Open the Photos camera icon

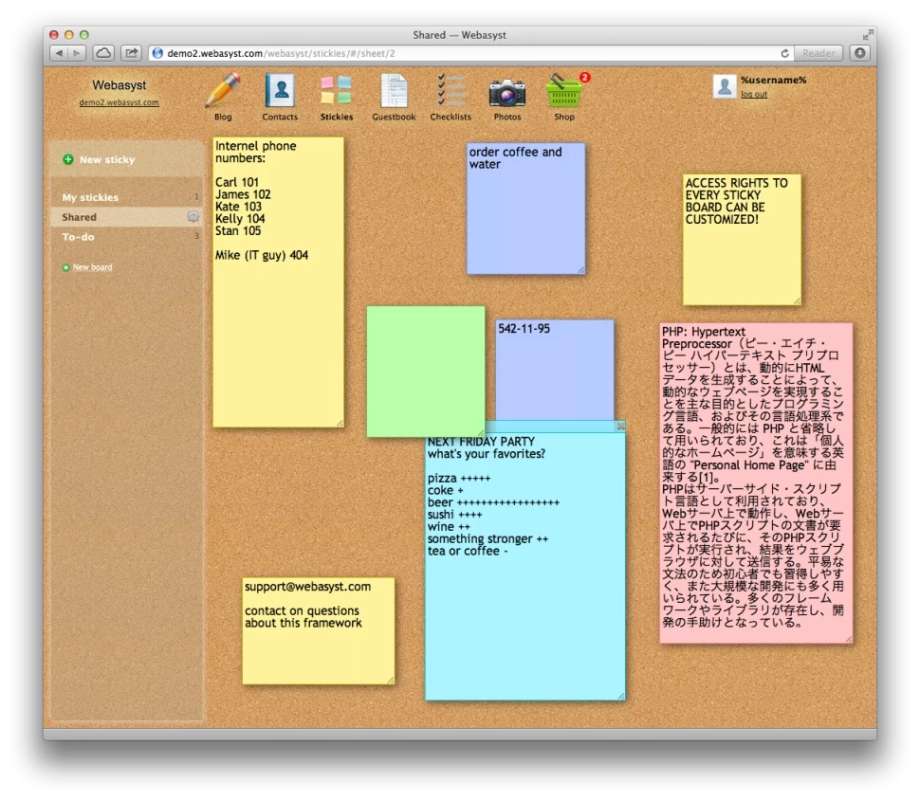(x=507, y=93)
